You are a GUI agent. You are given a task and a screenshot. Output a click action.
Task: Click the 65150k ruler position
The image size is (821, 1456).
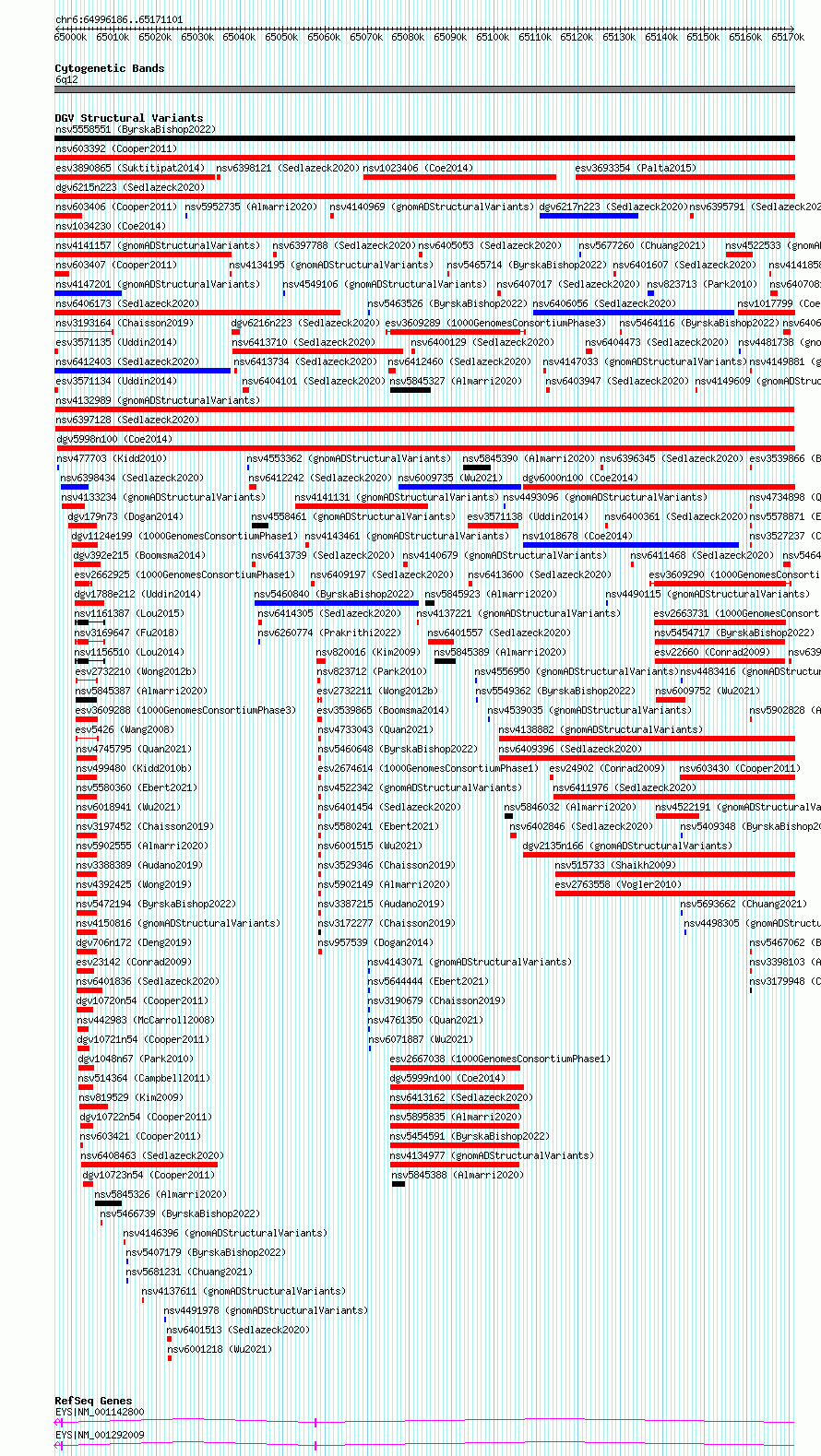(x=704, y=37)
